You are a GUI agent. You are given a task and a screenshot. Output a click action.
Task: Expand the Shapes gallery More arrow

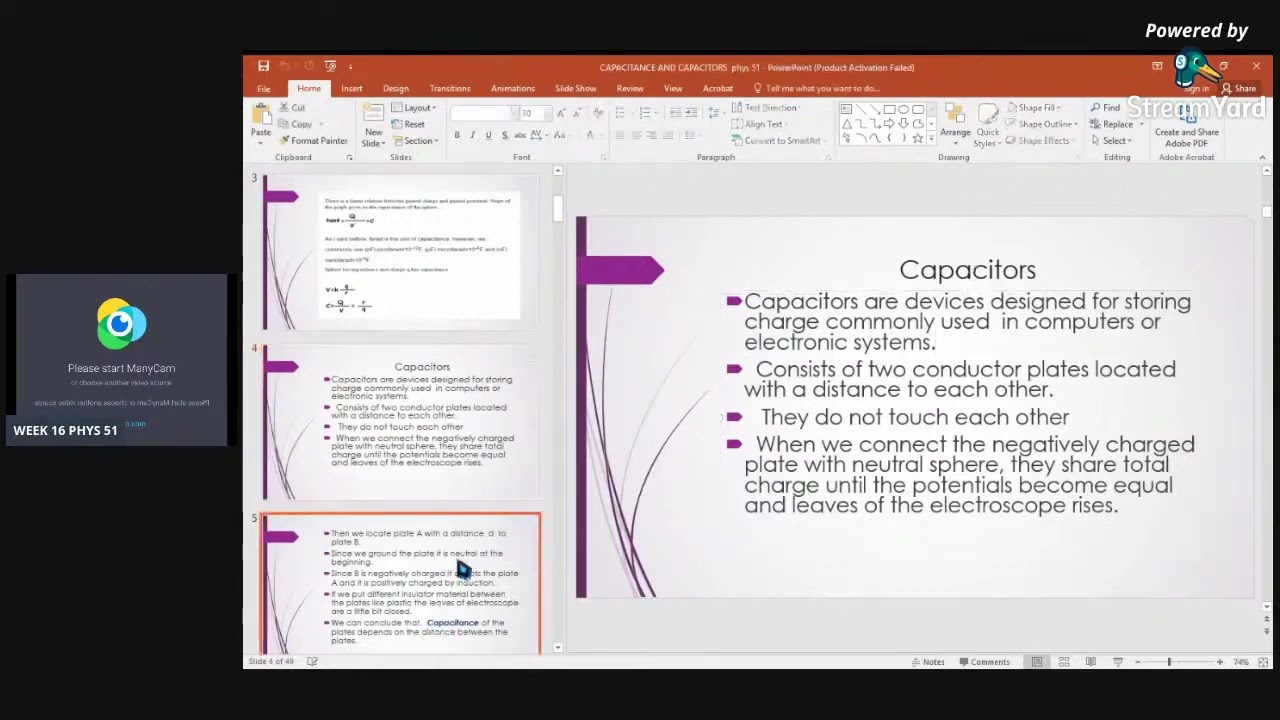[x=932, y=139]
